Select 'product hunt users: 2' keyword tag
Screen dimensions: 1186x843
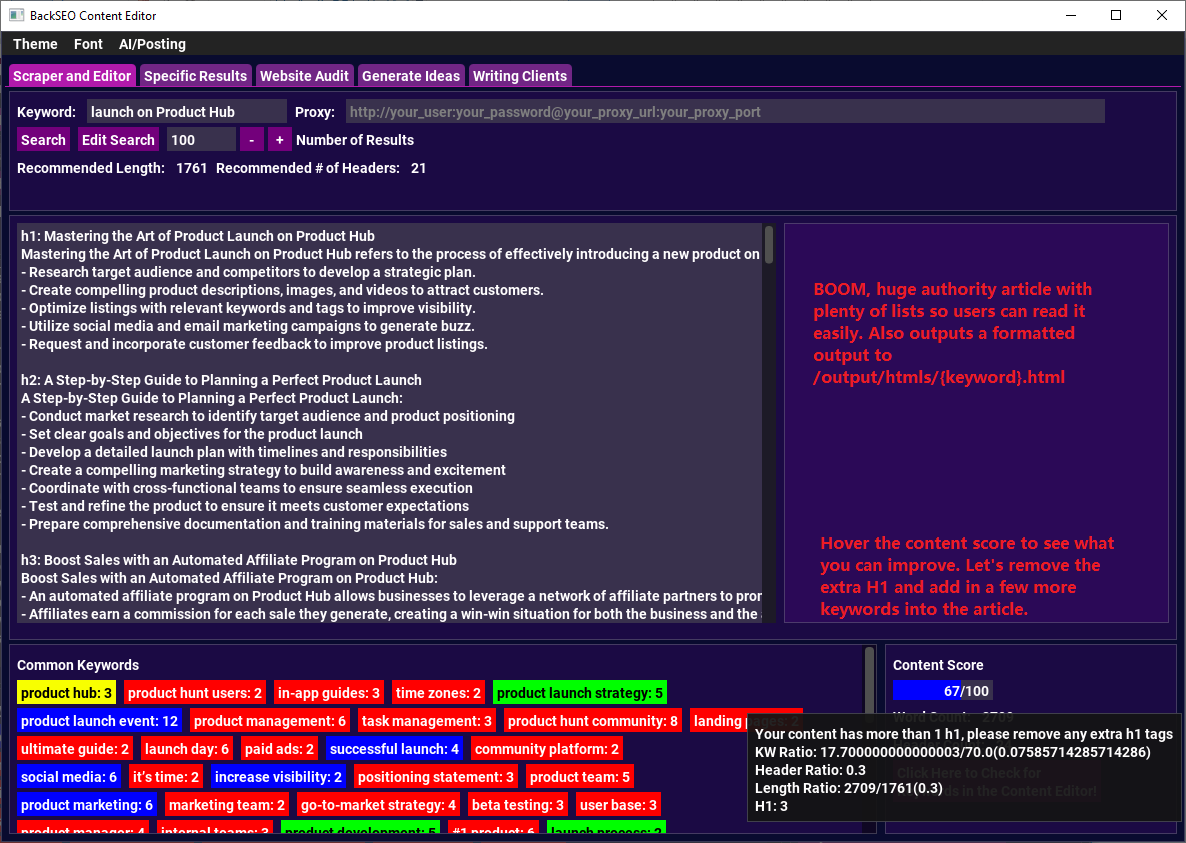[x=194, y=693]
